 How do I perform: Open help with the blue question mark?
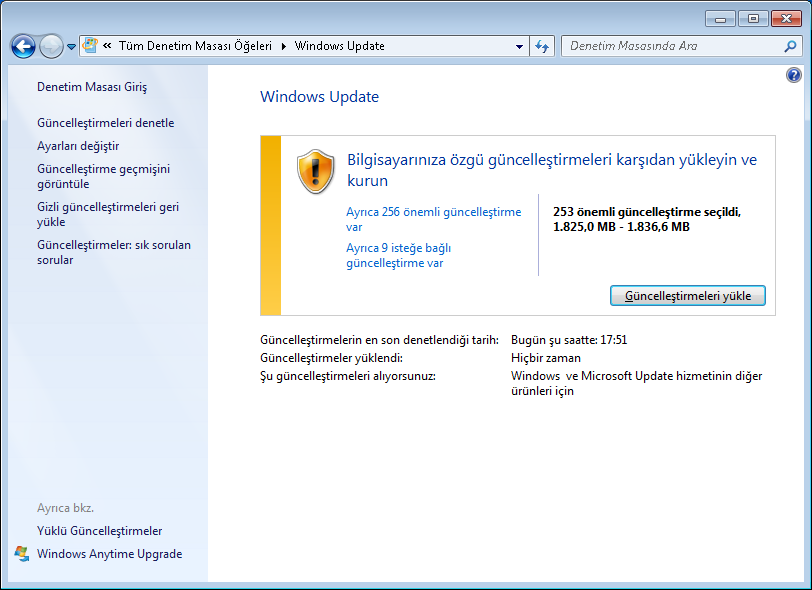793,75
